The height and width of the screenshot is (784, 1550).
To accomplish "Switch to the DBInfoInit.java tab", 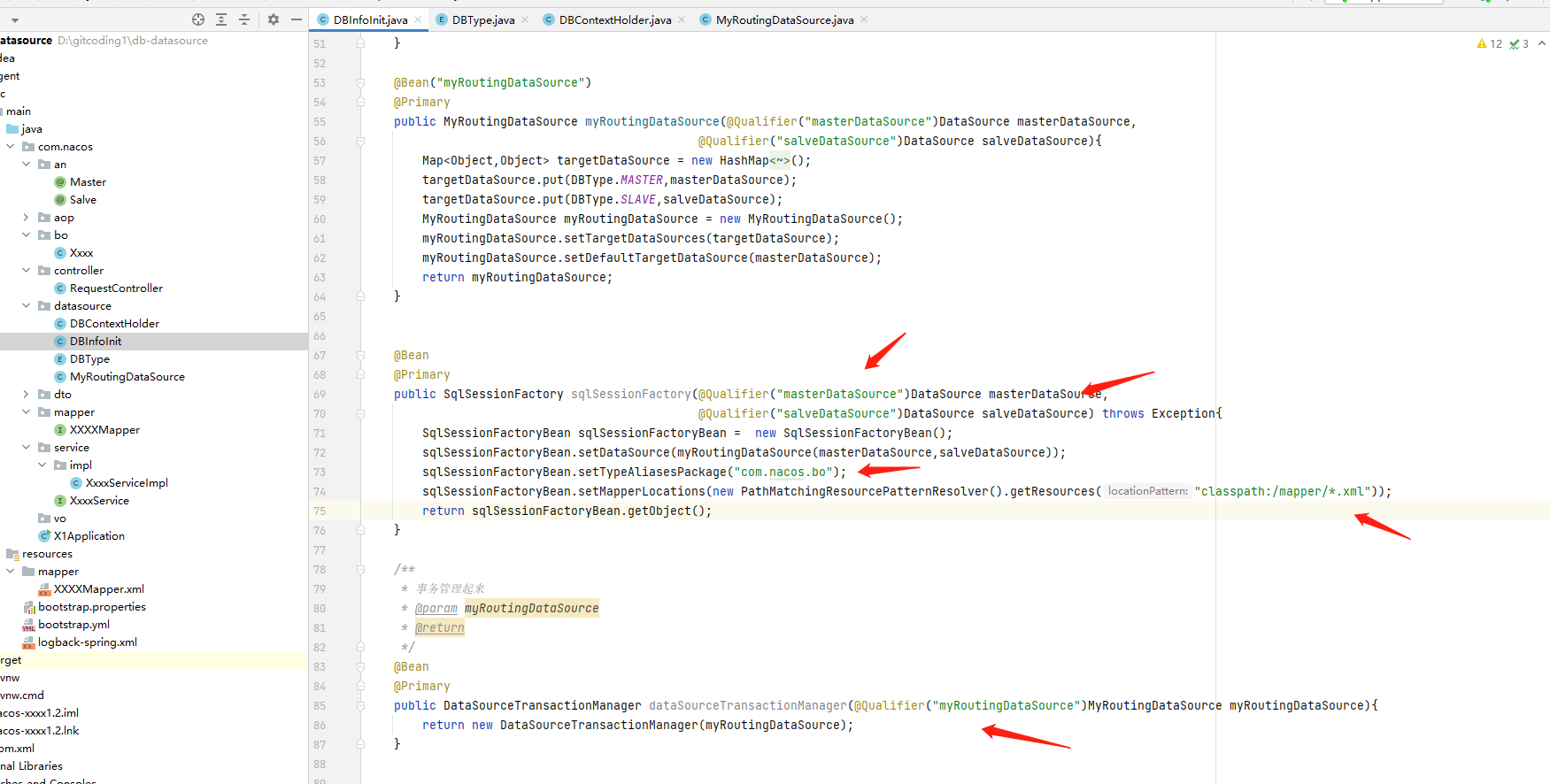I will [x=370, y=19].
